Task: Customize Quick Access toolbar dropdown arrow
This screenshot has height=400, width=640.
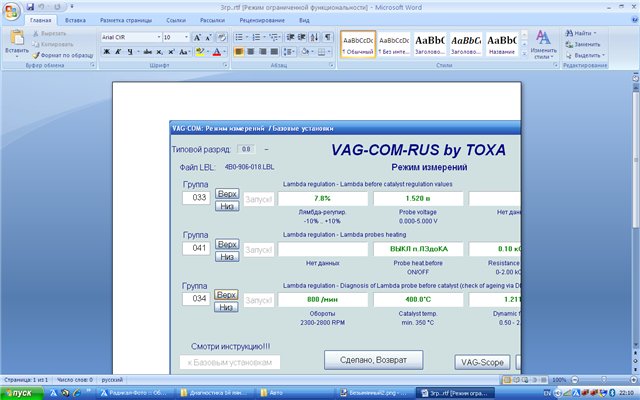Action: click(x=72, y=7)
